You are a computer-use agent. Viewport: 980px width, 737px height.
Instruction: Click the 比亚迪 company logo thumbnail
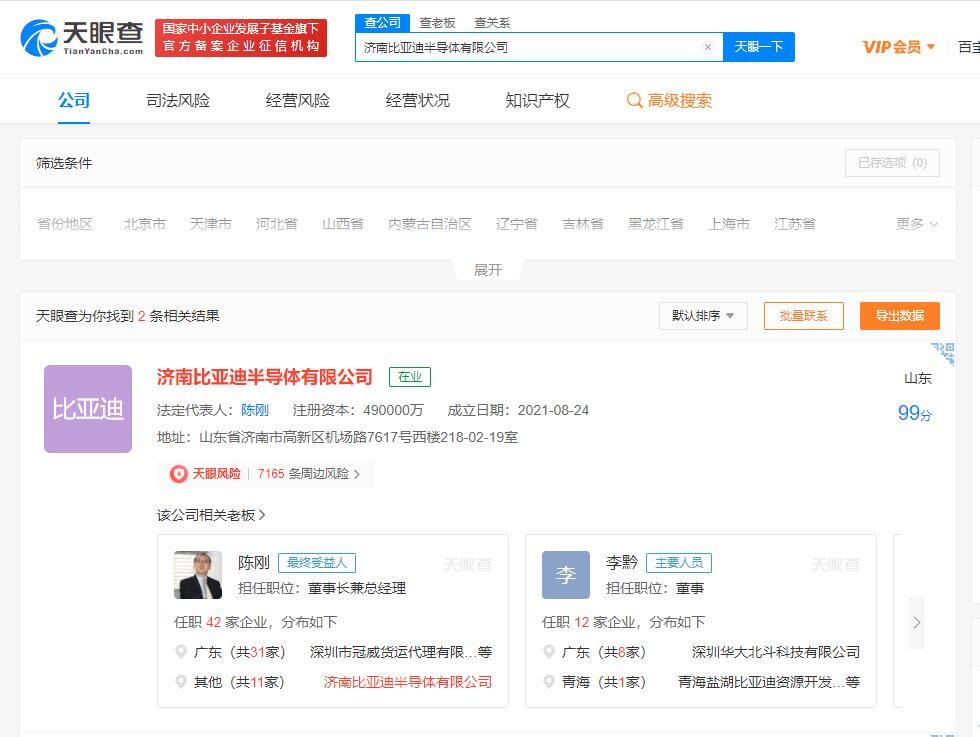pos(88,410)
